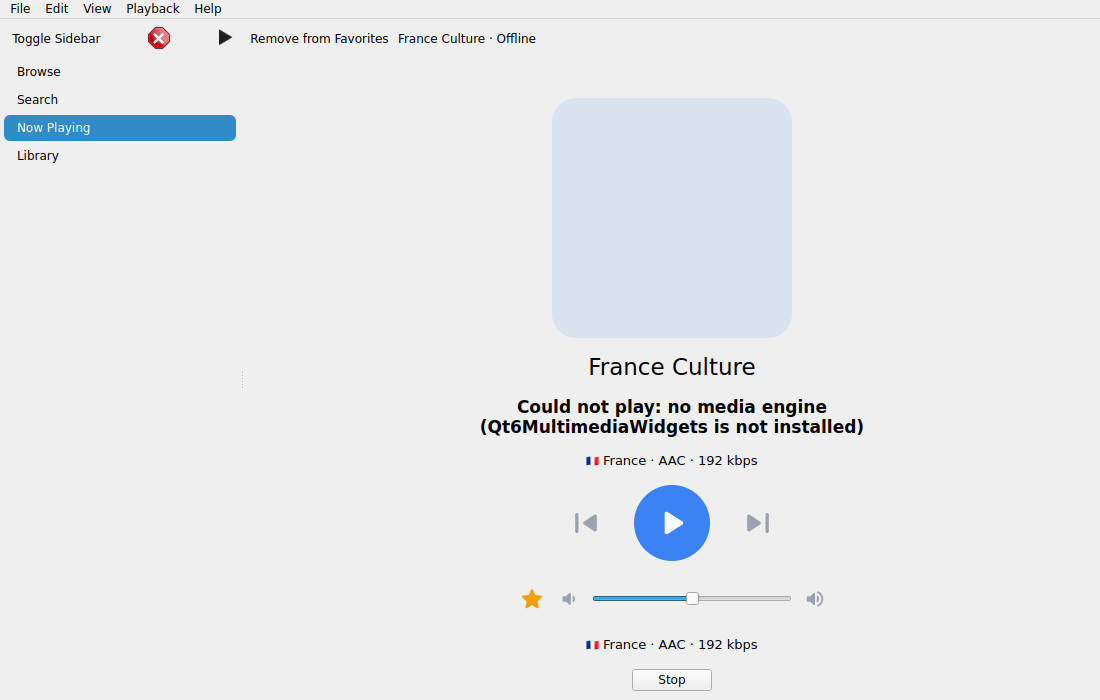Click the French flag above the Stop button

pyautogui.click(x=592, y=645)
